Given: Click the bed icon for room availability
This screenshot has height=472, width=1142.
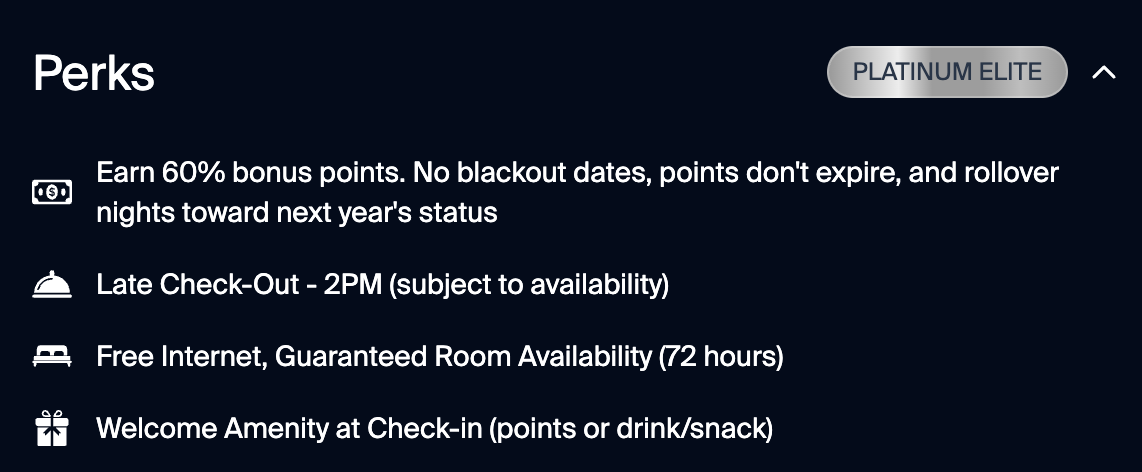Looking at the screenshot, I should coord(51,357).
